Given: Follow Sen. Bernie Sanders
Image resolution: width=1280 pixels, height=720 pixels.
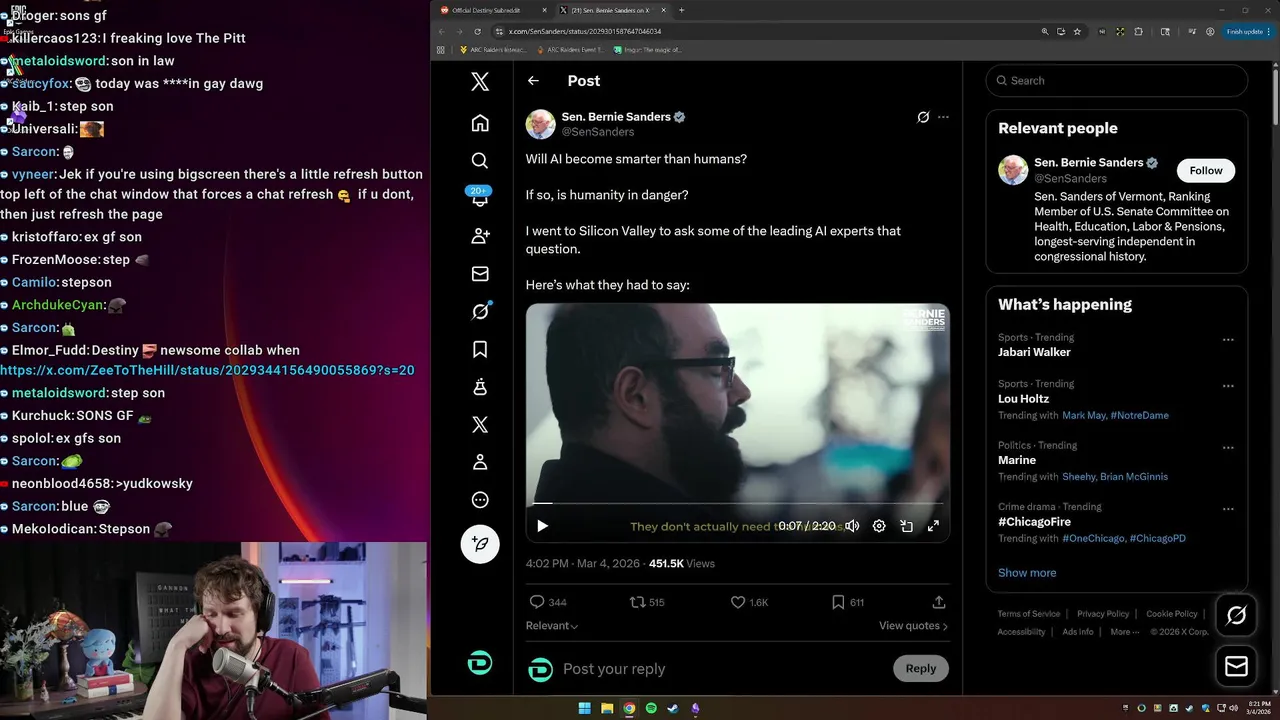Looking at the screenshot, I should 1206,171.
